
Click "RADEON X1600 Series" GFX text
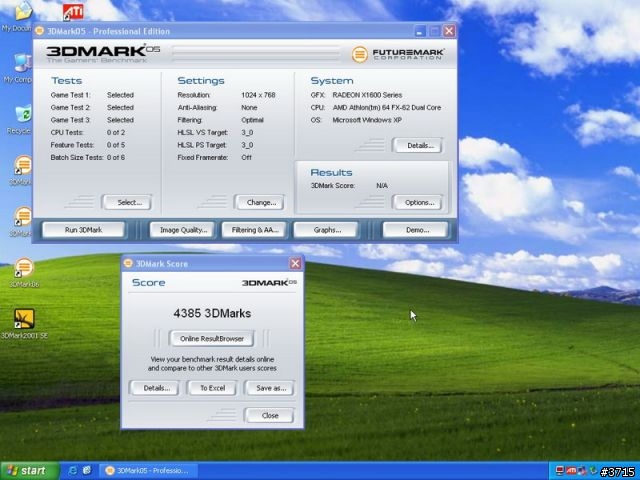pyautogui.click(x=367, y=95)
